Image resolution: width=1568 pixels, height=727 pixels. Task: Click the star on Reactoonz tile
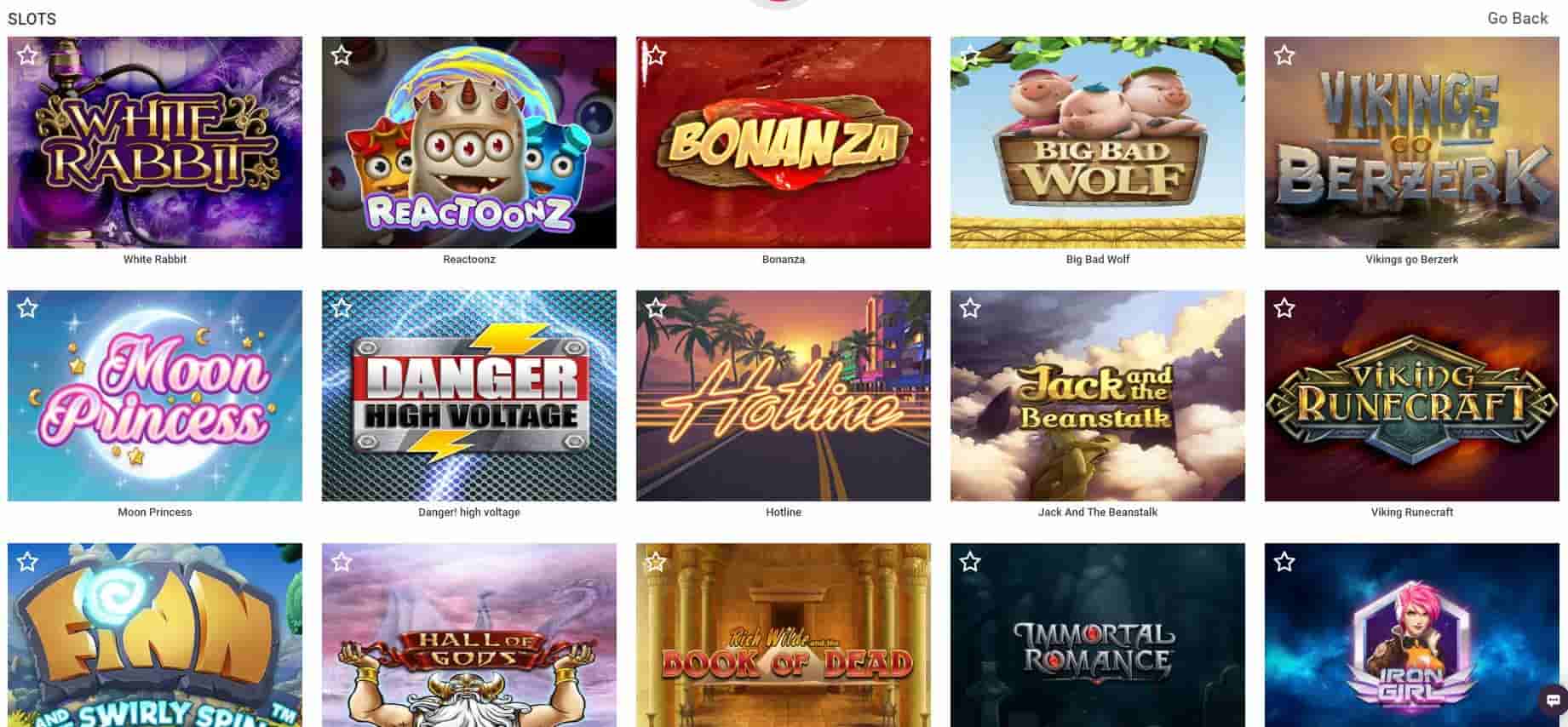point(342,55)
